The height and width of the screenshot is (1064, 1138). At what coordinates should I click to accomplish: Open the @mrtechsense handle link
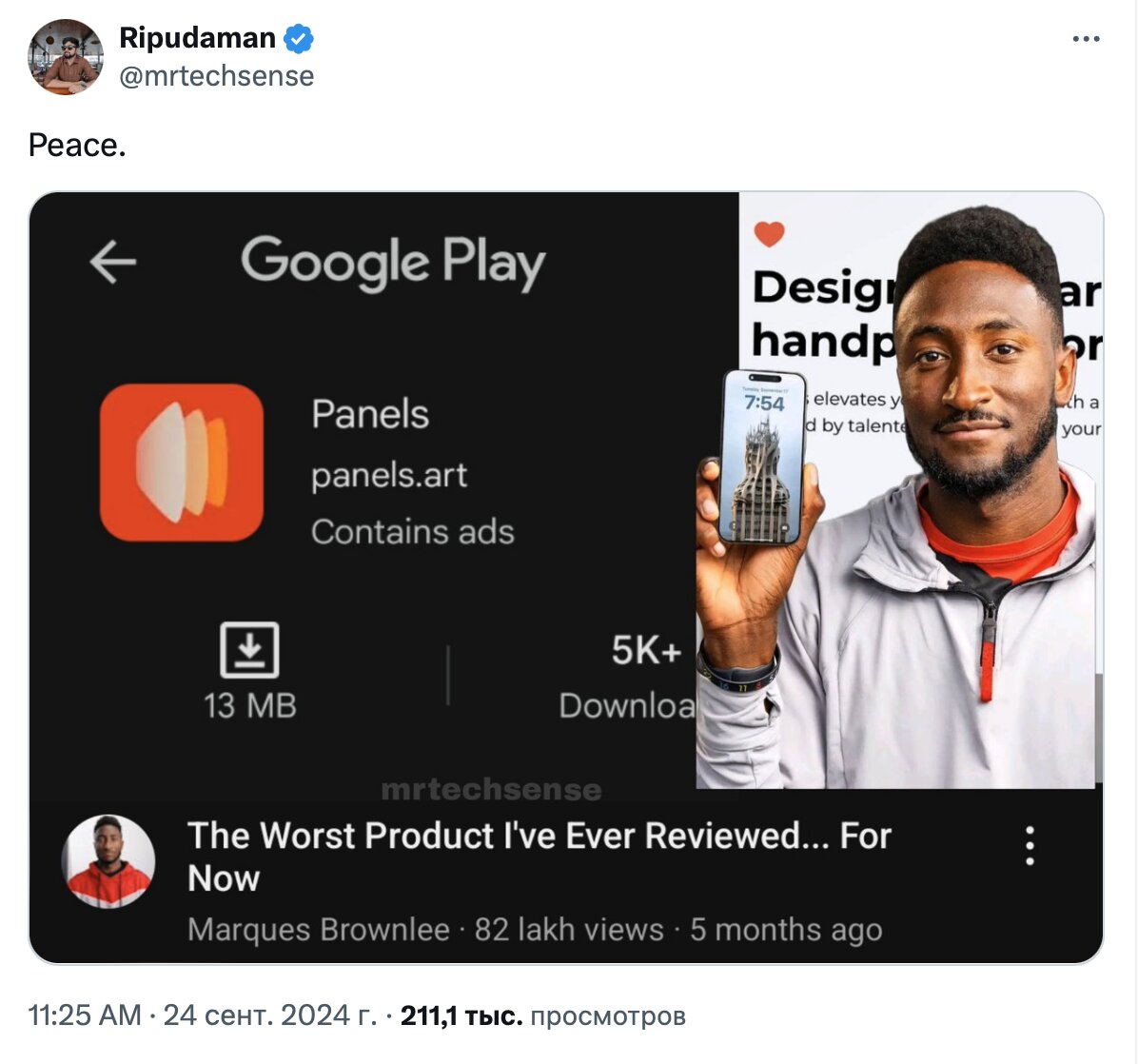click(216, 76)
